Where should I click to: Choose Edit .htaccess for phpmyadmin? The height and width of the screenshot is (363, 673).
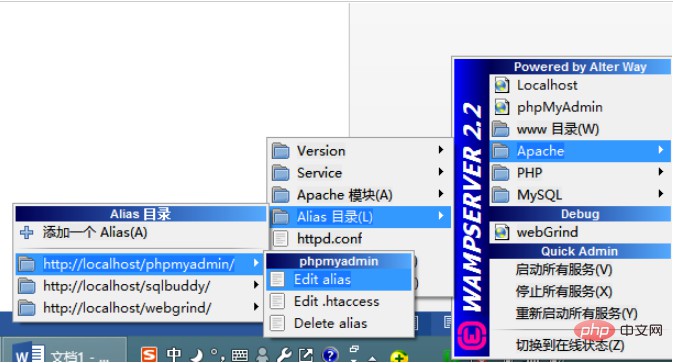(339, 301)
